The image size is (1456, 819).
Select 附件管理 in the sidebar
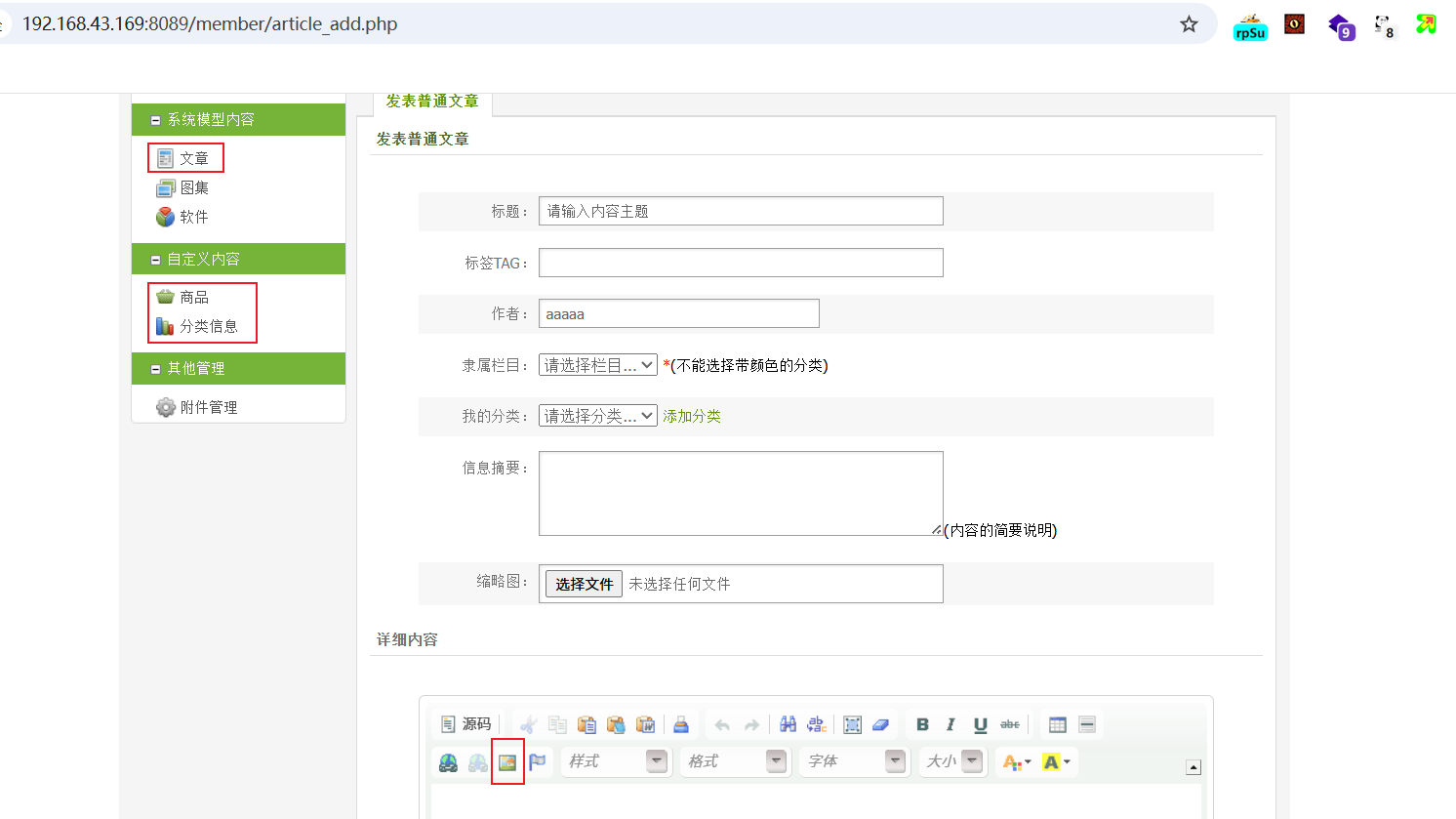[x=208, y=407]
